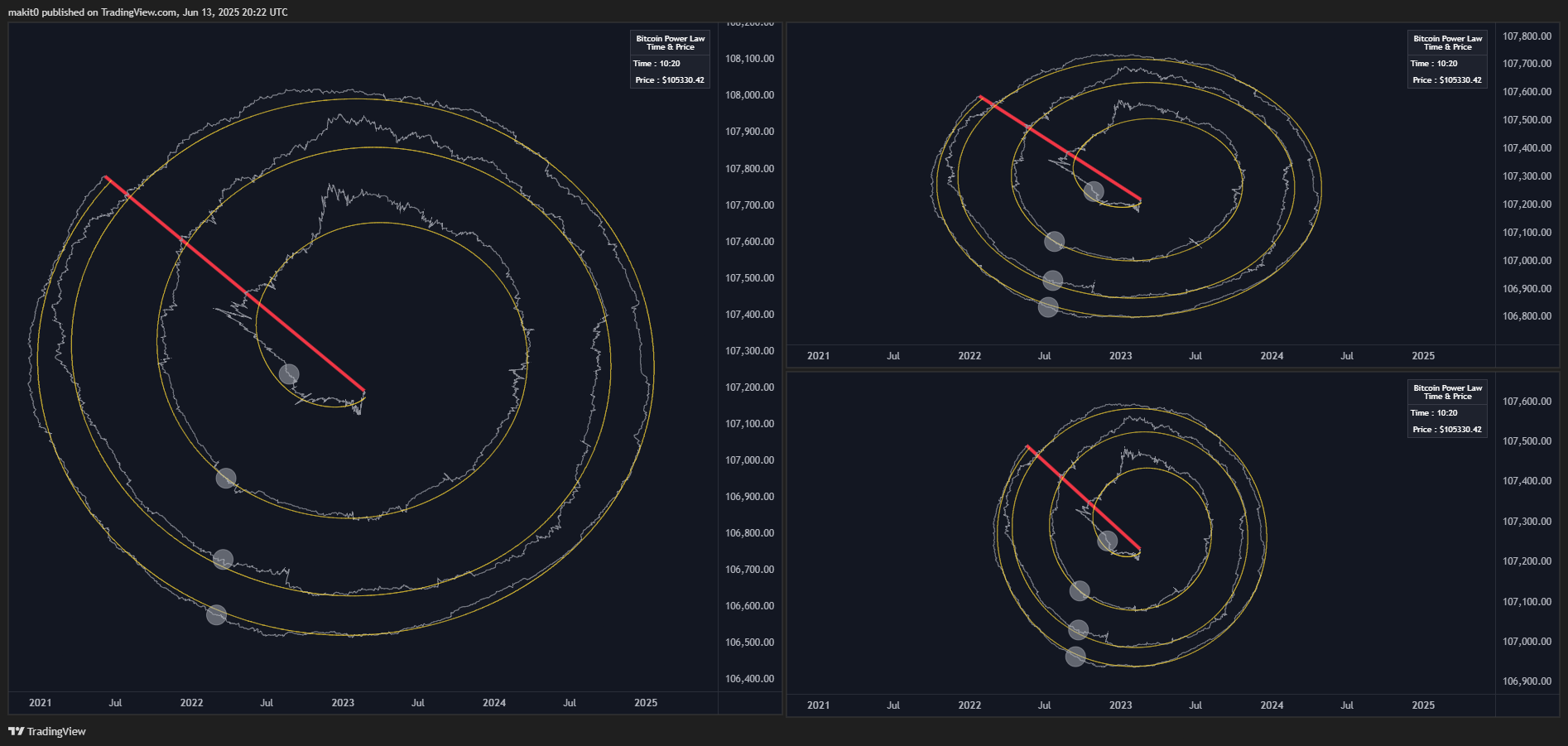Click 106,900.00 on the bottom-right chart price axis
Viewport: 1568px width, 746px height.
click(1527, 681)
